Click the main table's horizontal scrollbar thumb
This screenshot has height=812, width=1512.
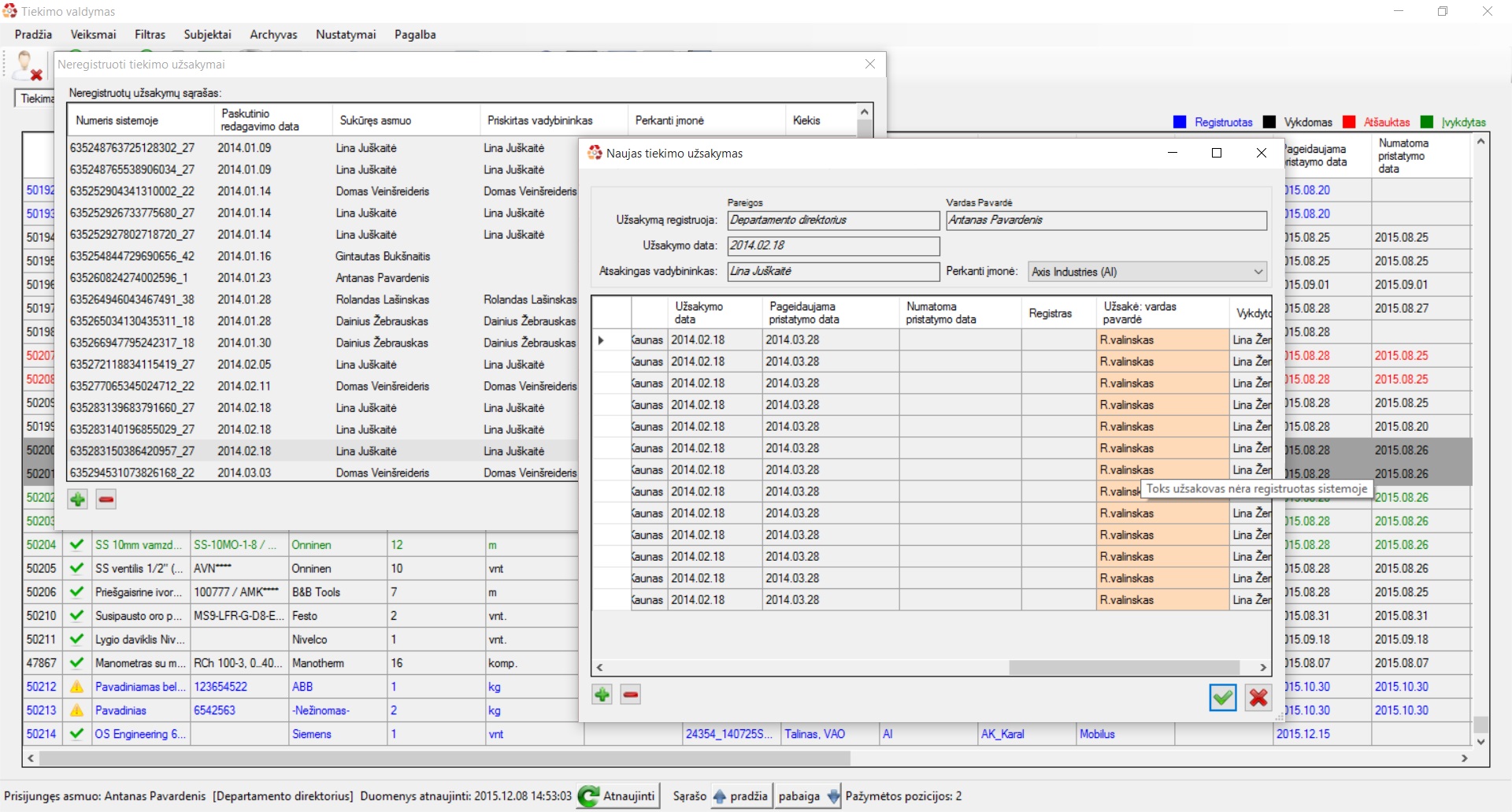(444, 758)
